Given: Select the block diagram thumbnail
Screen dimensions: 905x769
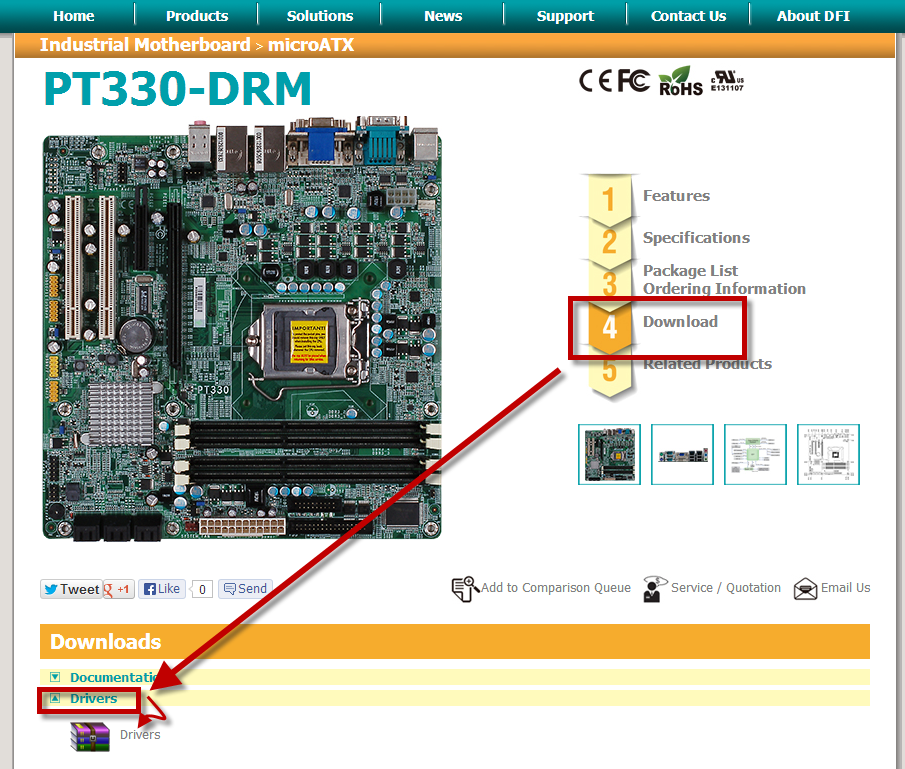Looking at the screenshot, I should click(755, 454).
